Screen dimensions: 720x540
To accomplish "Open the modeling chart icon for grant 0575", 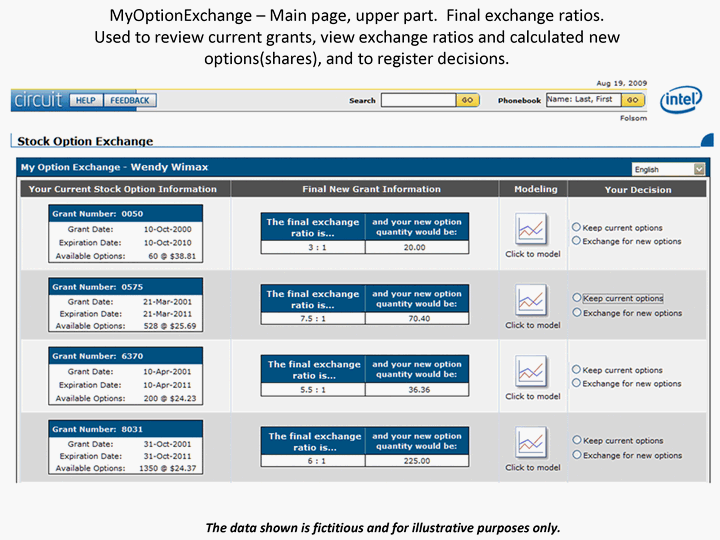I will tap(532, 300).
